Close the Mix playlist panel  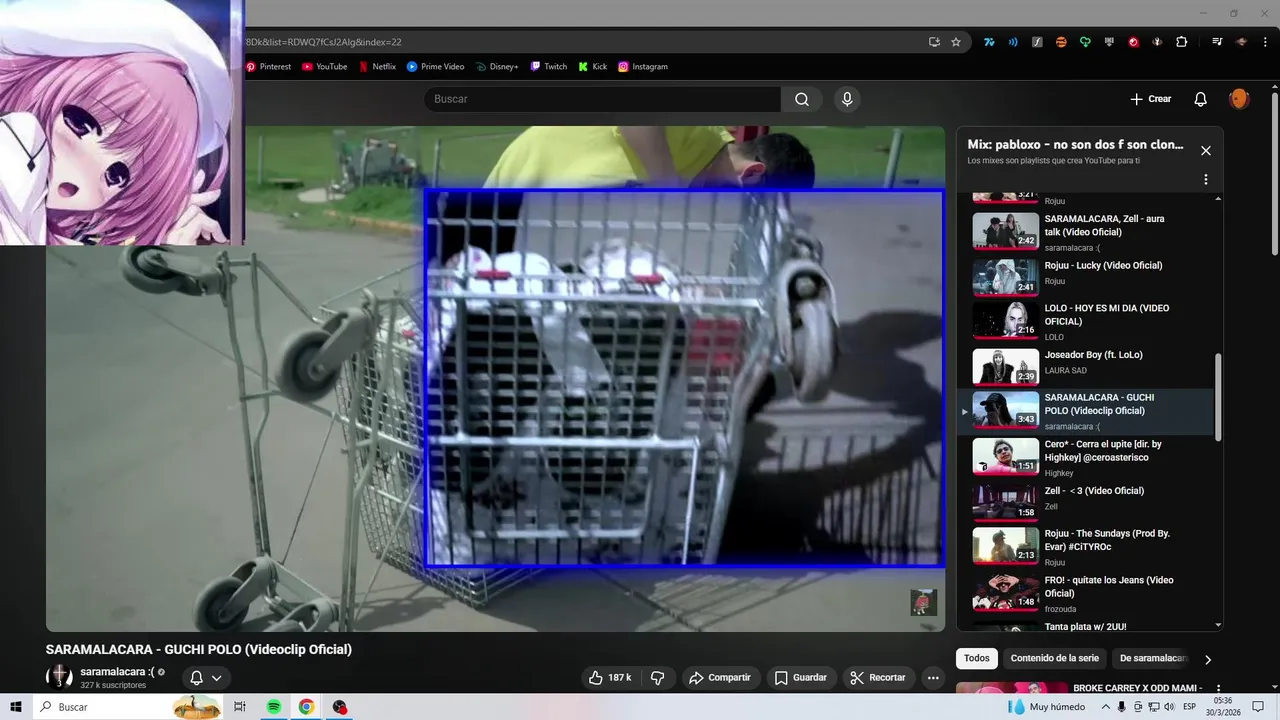[x=1206, y=151]
